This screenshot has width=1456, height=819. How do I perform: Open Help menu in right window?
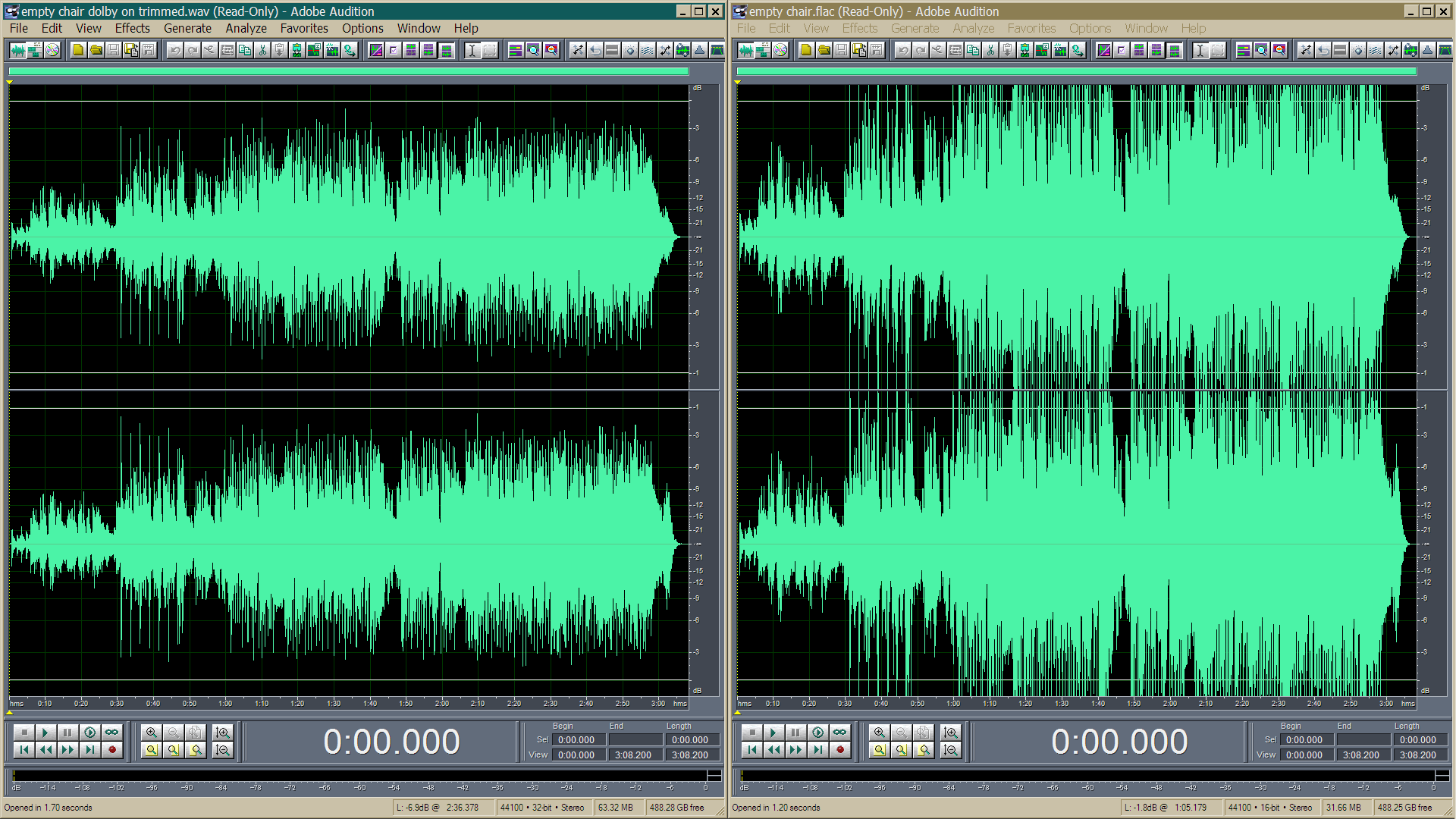click(x=1194, y=28)
